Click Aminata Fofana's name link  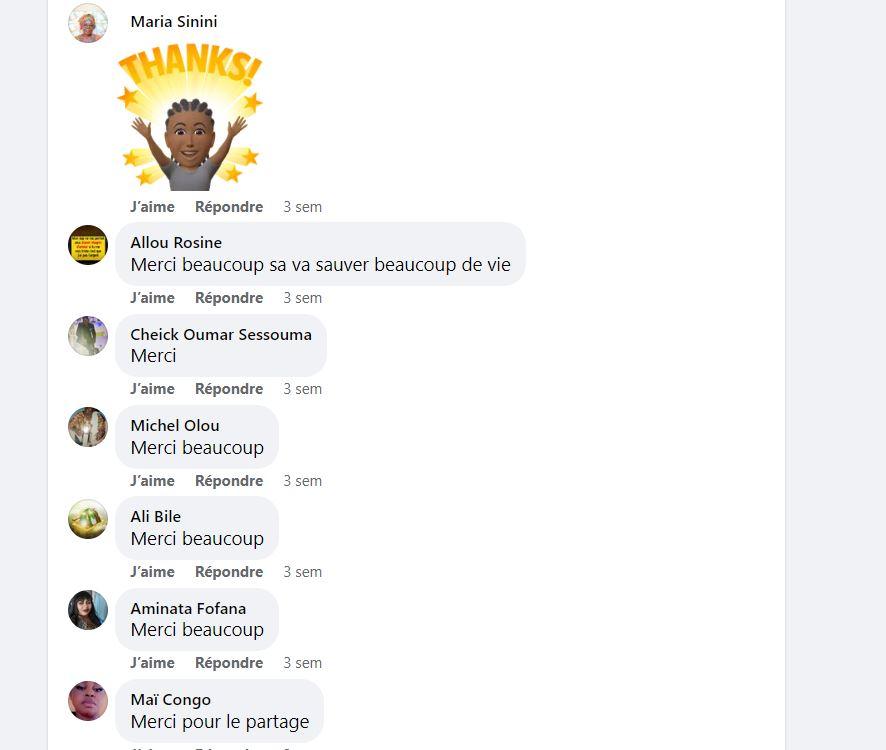click(x=188, y=608)
